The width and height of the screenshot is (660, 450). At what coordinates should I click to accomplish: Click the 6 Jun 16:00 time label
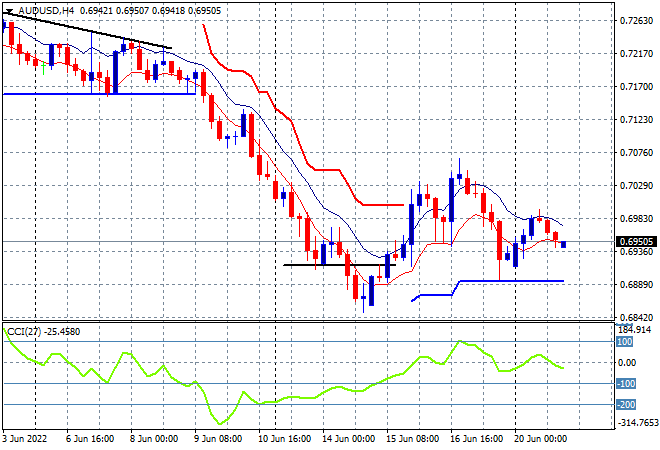point(90,439)
